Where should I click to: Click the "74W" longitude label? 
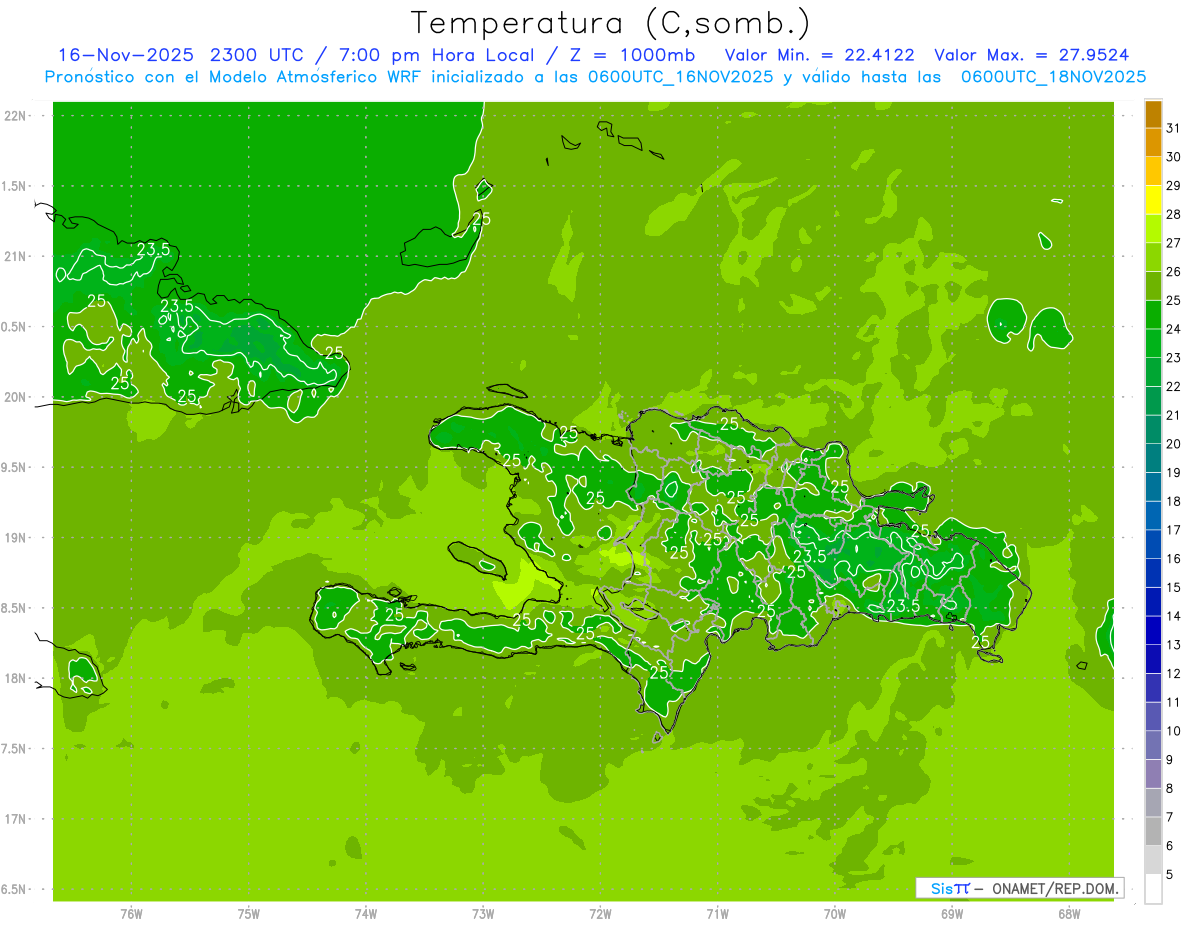click(365, 914)
